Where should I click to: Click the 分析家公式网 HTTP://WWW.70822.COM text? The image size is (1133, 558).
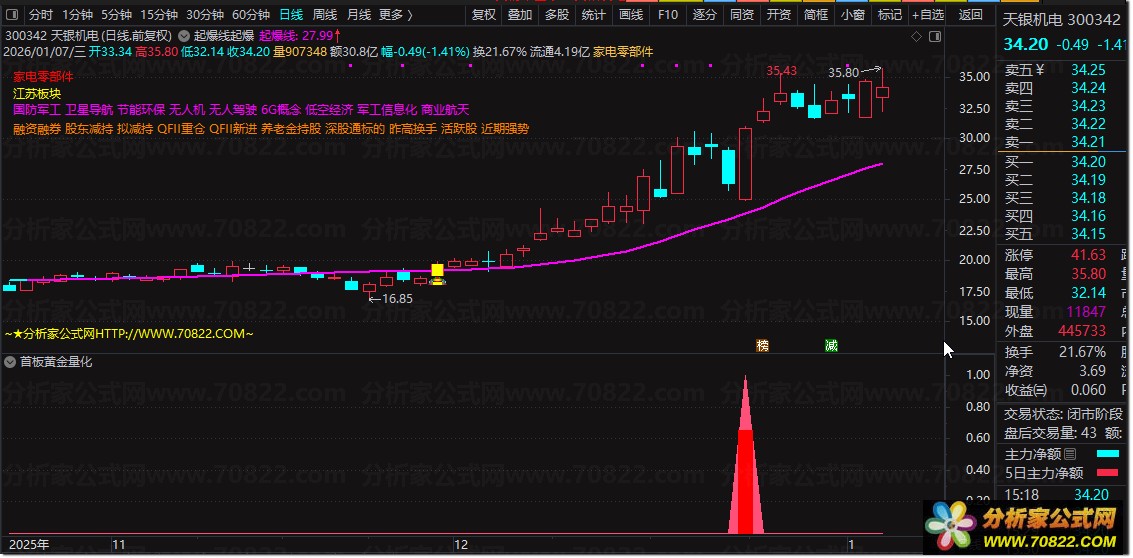pos(129,334)
